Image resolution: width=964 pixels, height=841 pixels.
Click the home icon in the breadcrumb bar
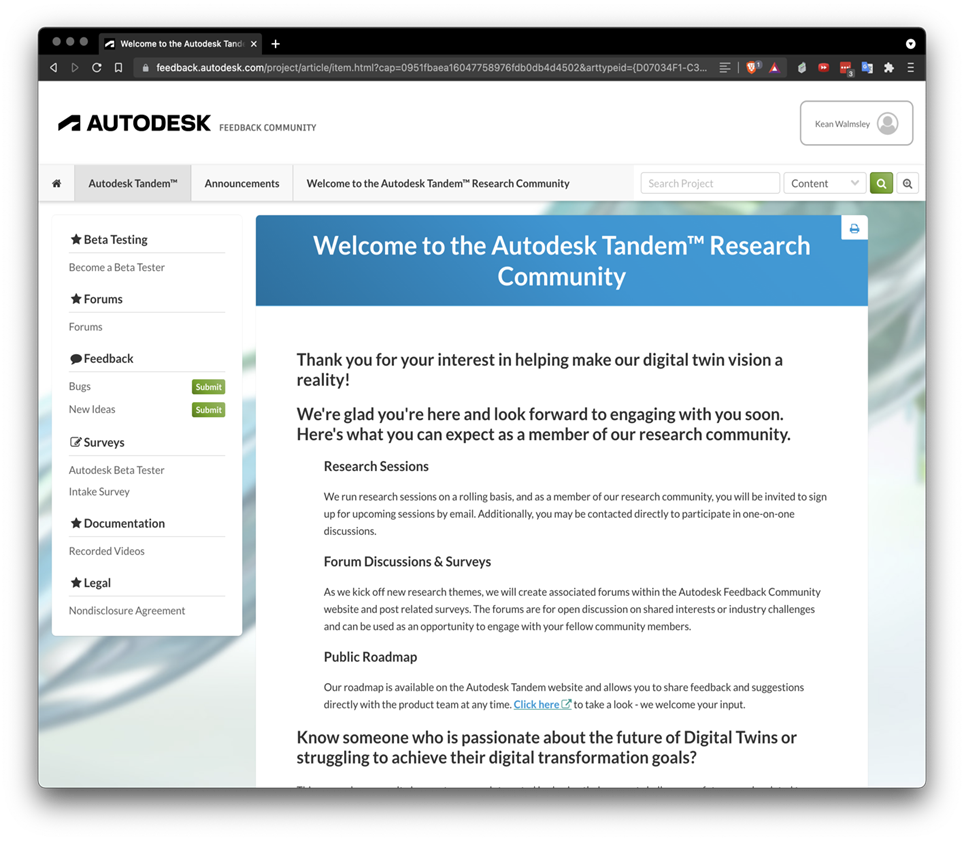(57, 184)
